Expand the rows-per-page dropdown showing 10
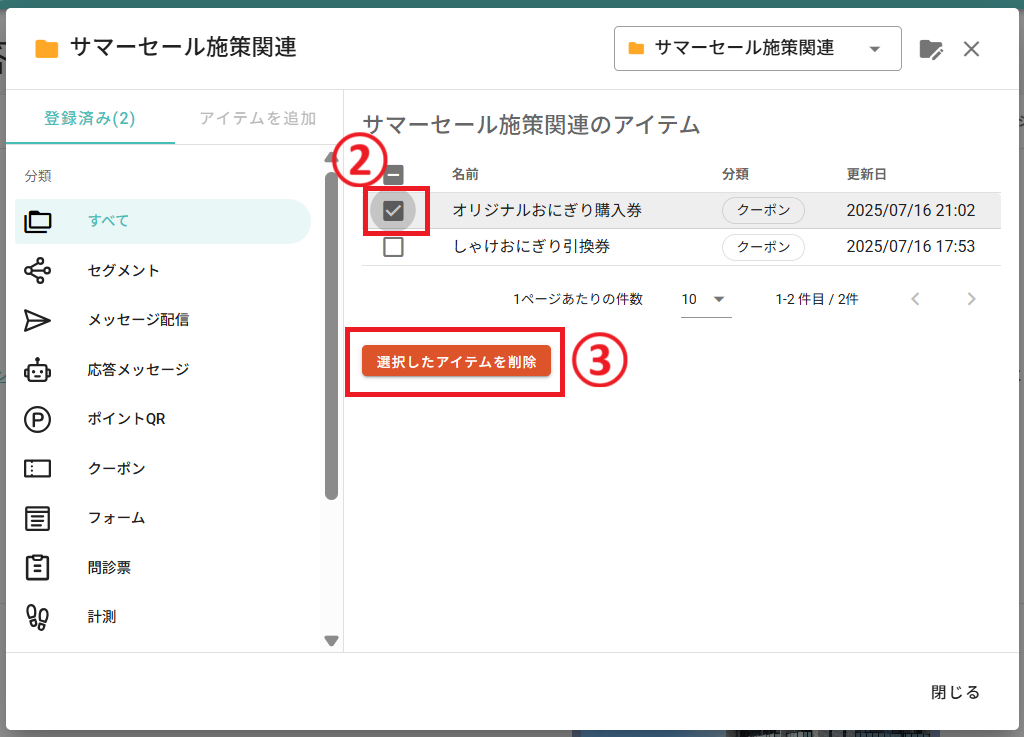The height and width of the screenshot is (737, 1024). click(705, 299)
